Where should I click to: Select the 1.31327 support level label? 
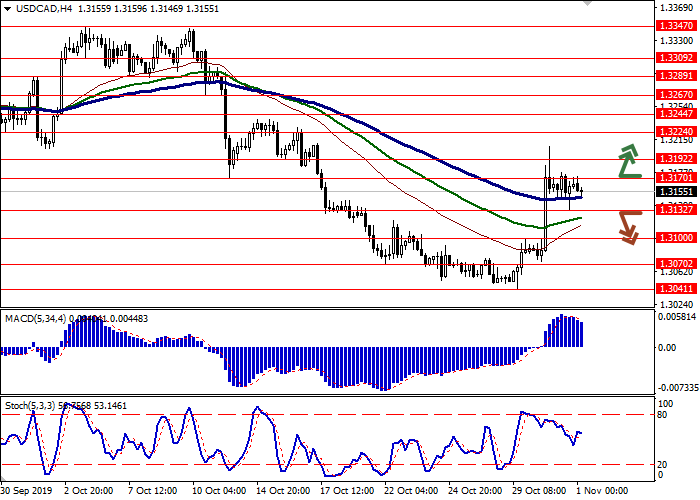point(673,210)
